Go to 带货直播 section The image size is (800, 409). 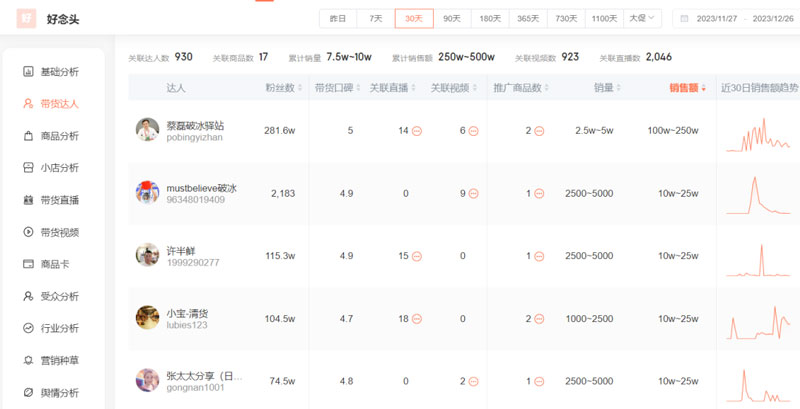tap(58, 200)
